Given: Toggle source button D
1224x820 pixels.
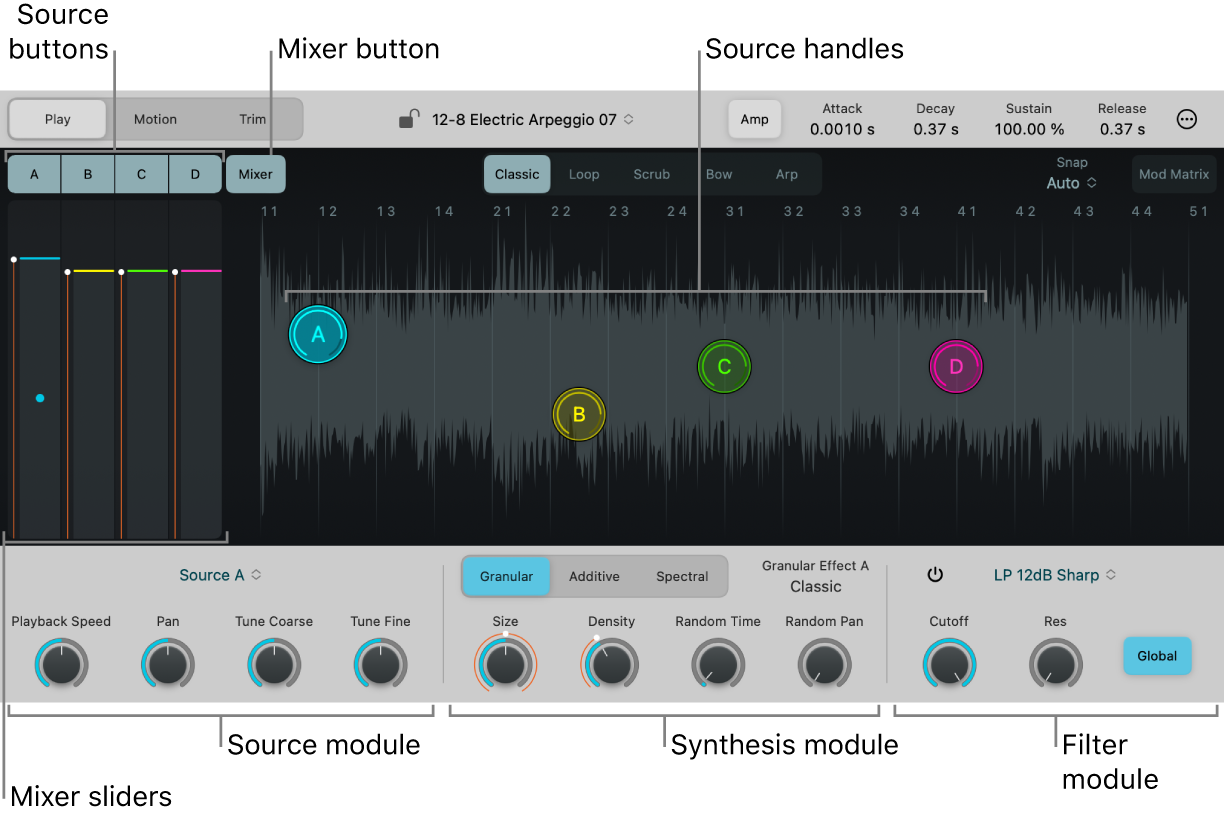Looking at the screenshot, I should [195, 174].
